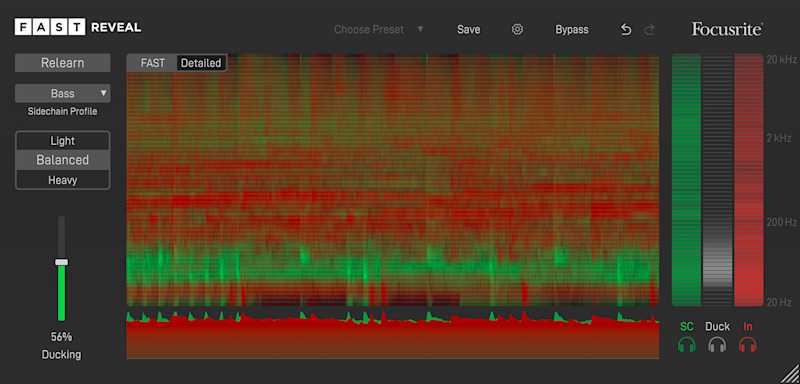Screen dimensions: 800x384
Task: Expand the Bass sidechain profile dropdown
Action: tap(63, 93)
